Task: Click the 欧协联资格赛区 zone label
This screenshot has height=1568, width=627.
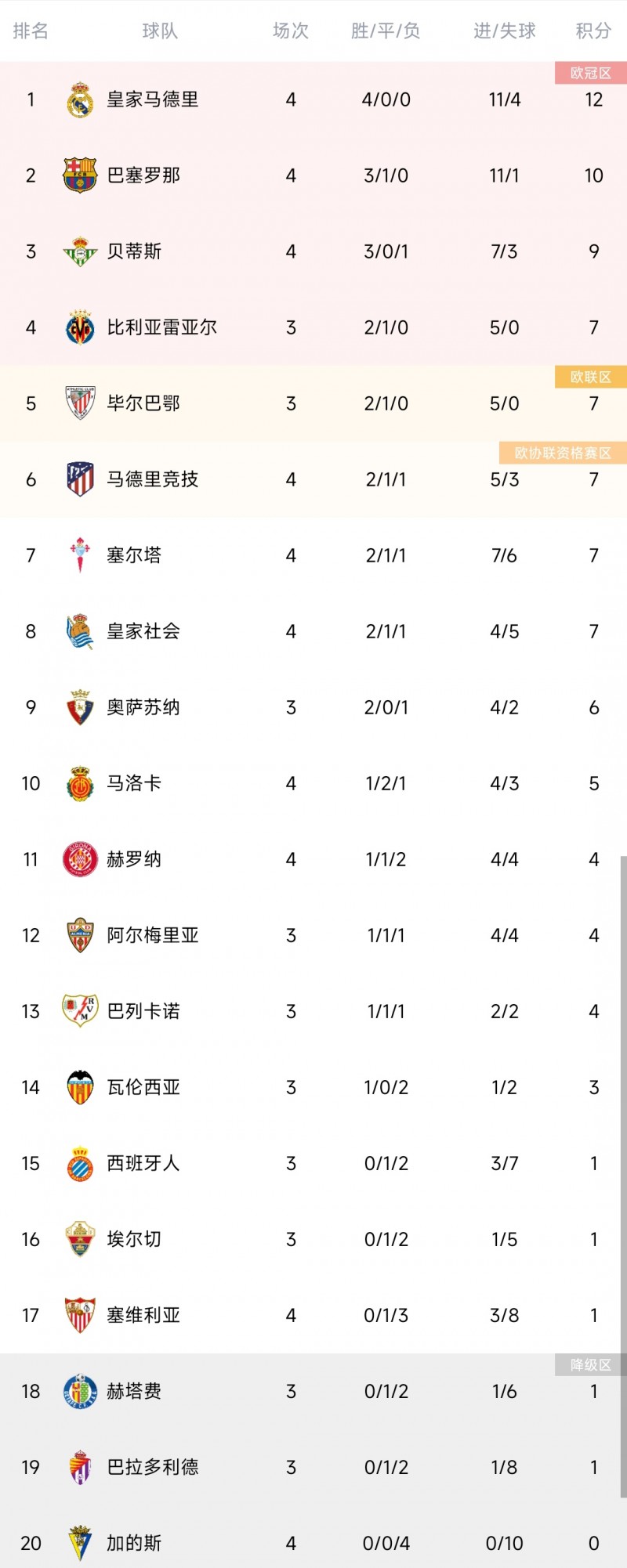Action: click(562, 453)
